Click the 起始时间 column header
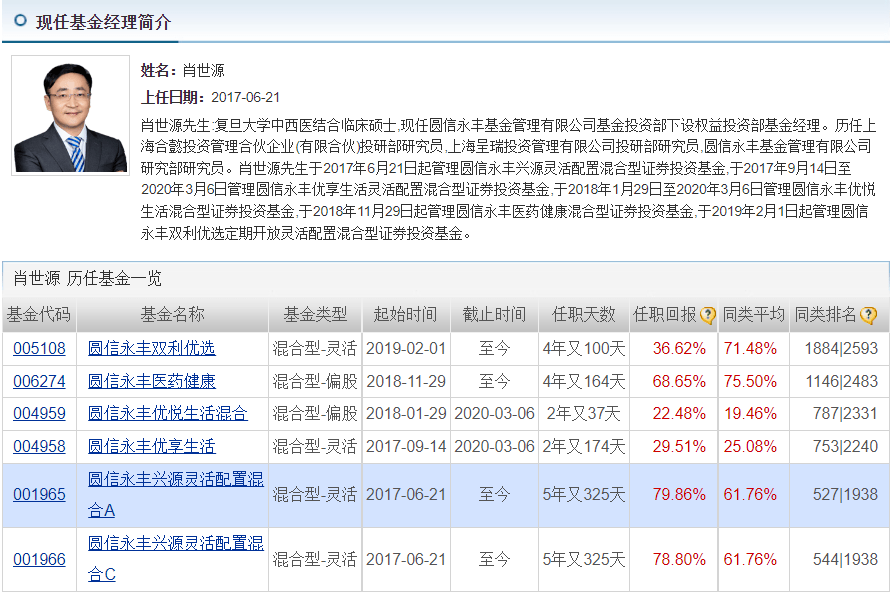 click(405, 315)
